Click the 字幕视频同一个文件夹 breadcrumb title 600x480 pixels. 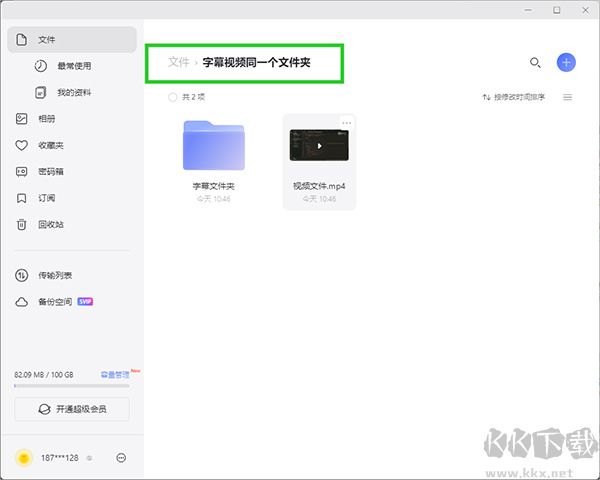click(256, 62)
